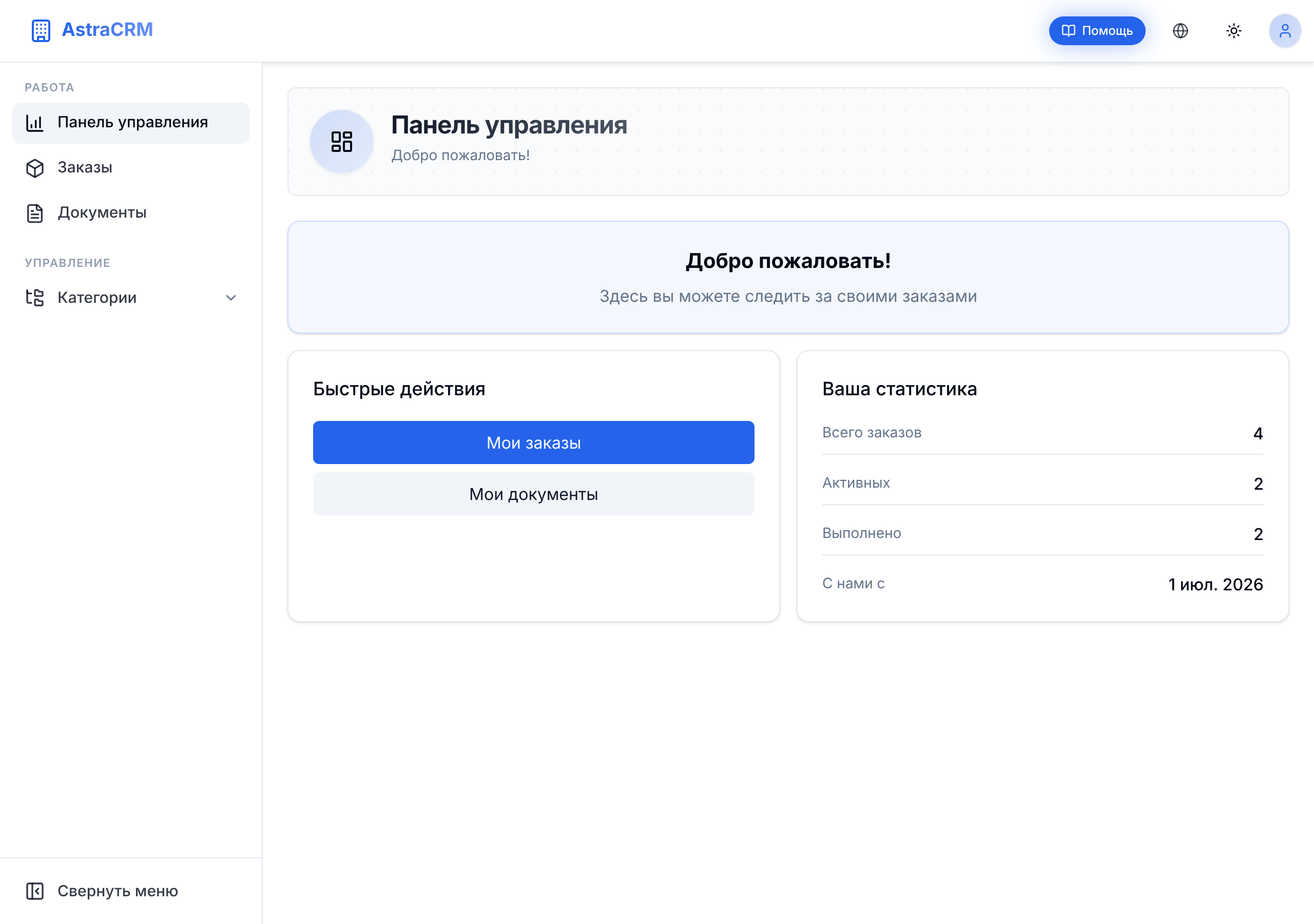Click the collapse sidebar icon at bottom
Screen dimensions: 1314x924
(35, 891)
